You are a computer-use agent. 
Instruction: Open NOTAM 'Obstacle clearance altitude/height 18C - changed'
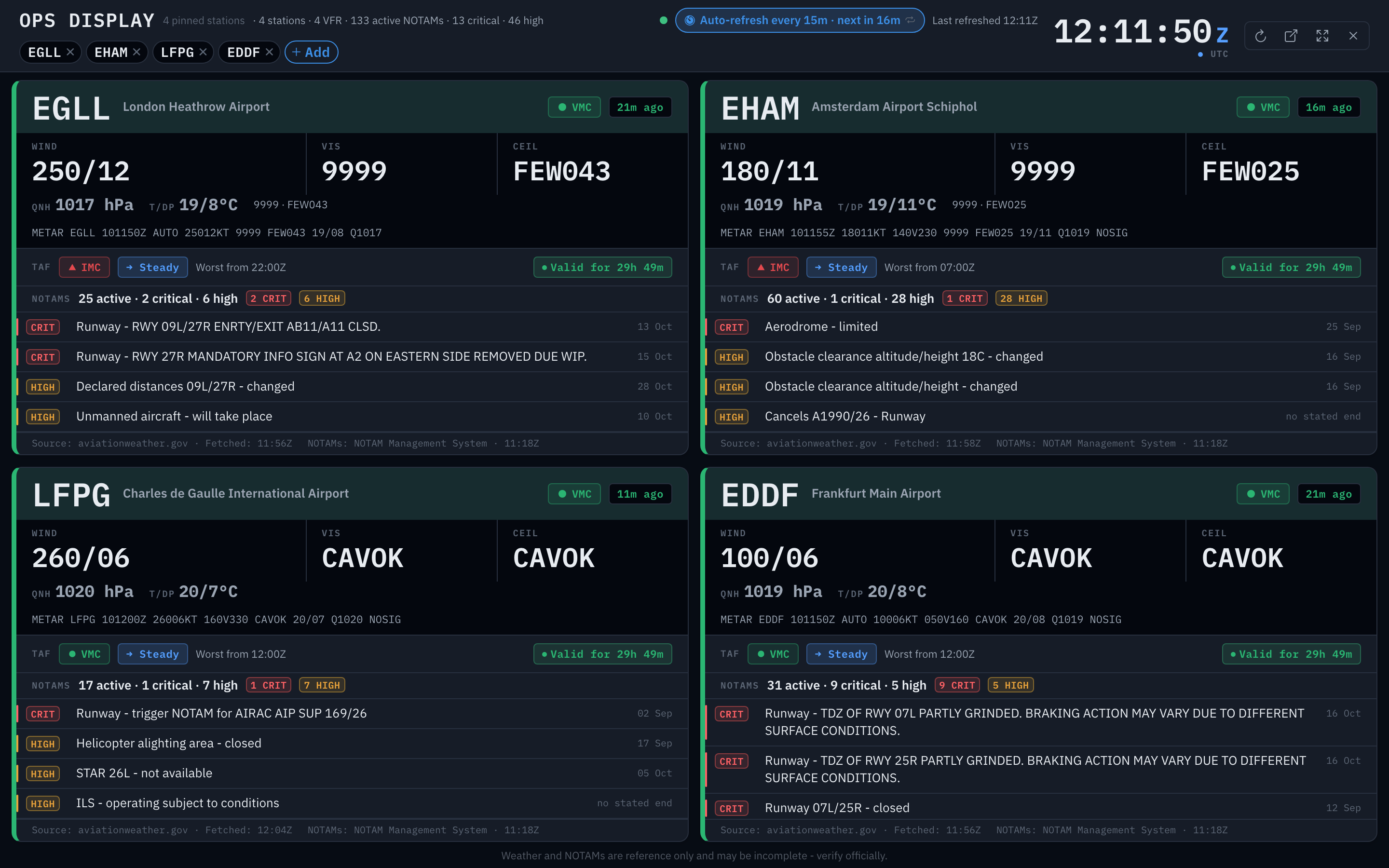tap(1041, 357)
